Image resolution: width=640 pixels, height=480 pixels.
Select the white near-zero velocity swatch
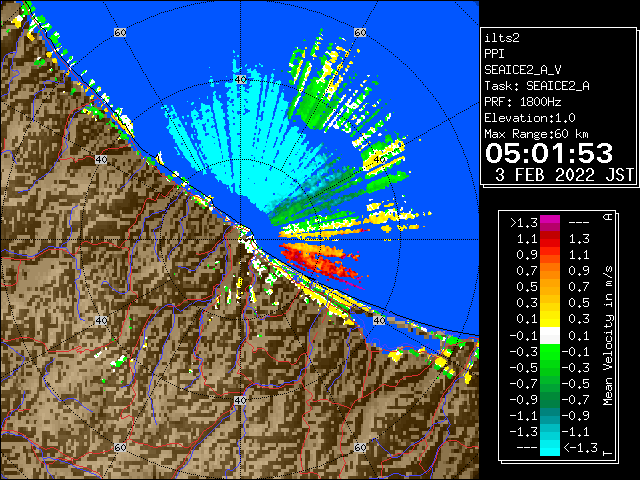click(550, 336)
